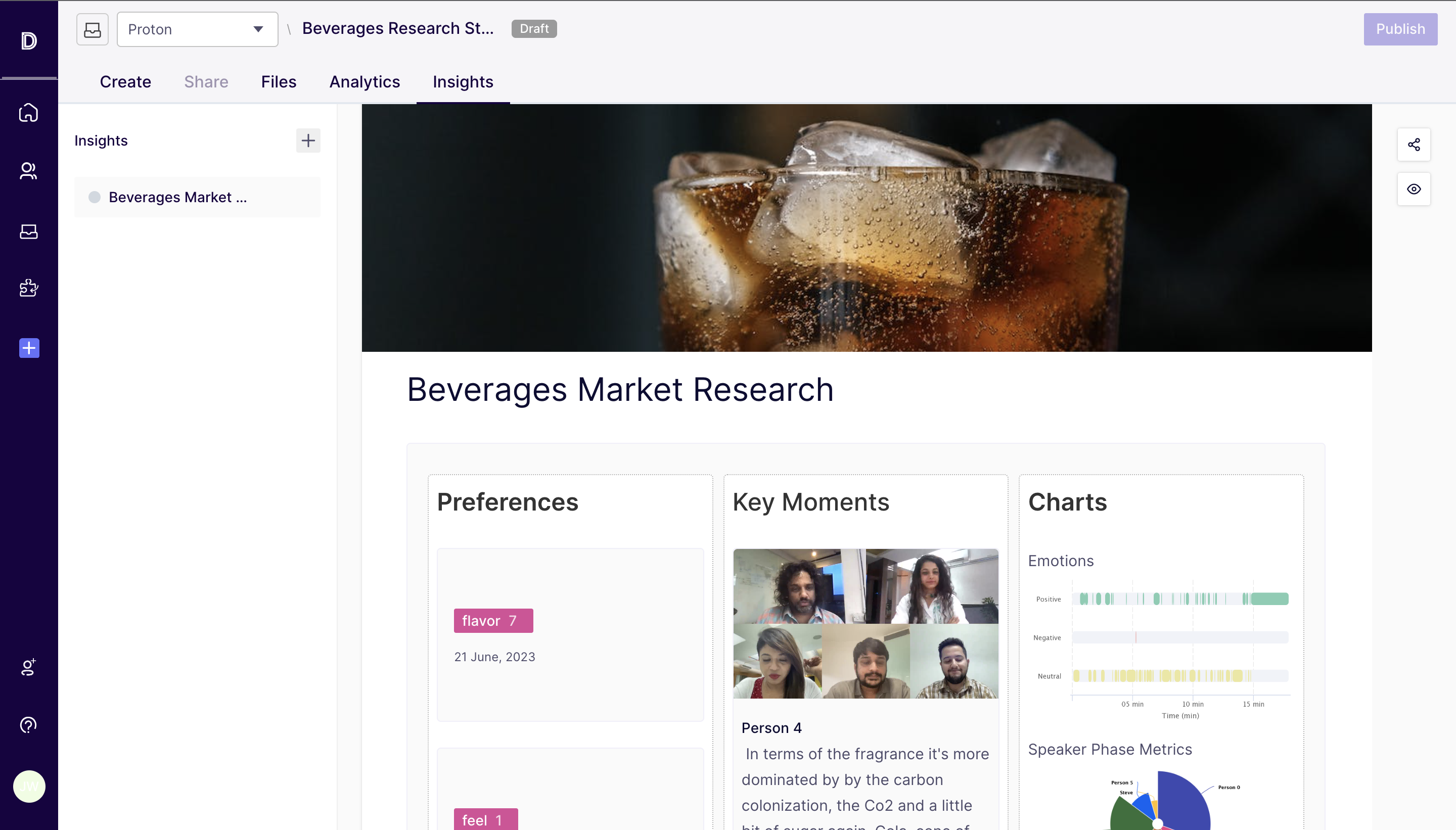Switch to the Create tab
The width and height of the screenshot is (1456, 830).
(125, 81)
